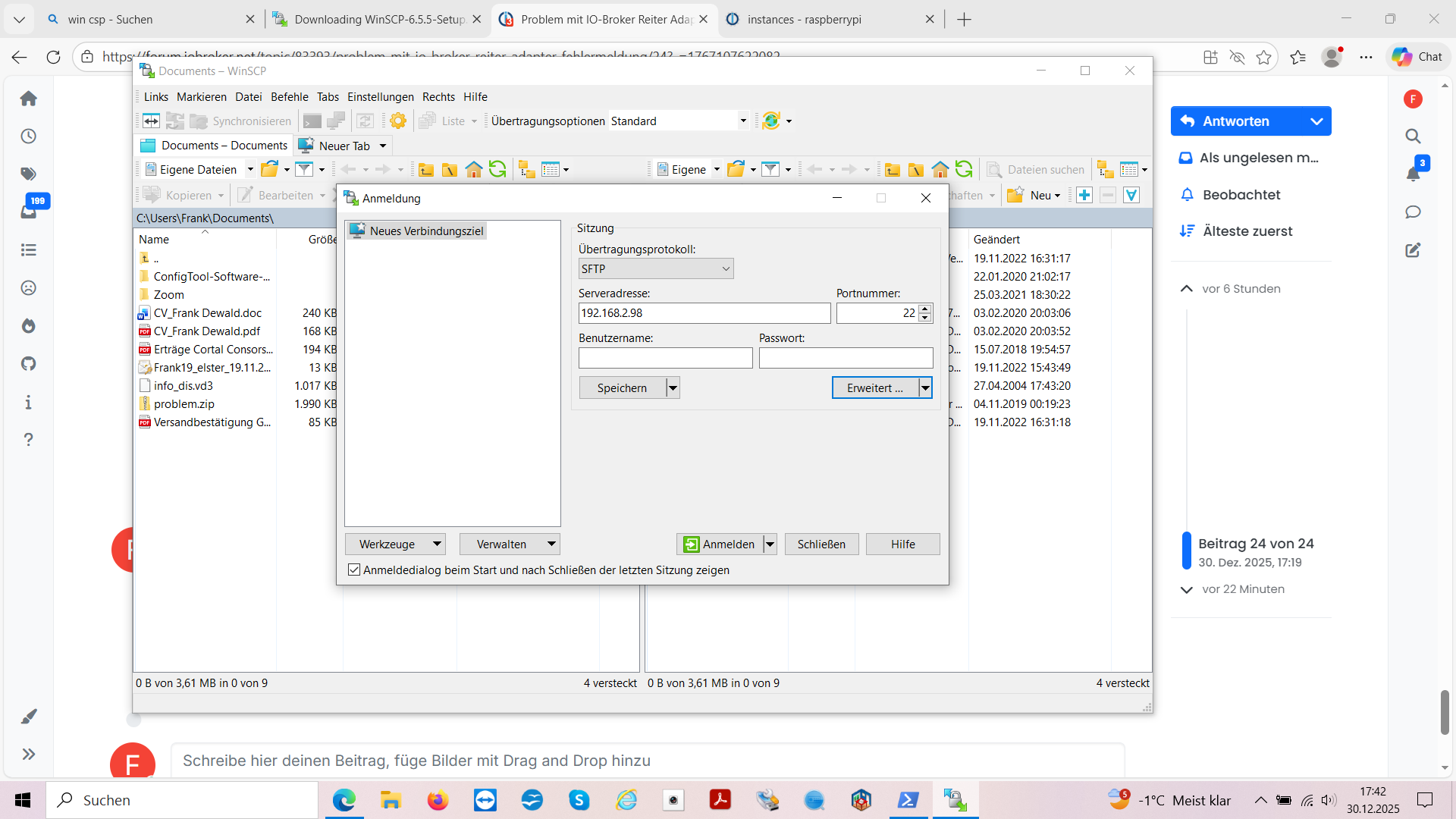Increase the Portnummer with the up stepper

pos(924,309)
